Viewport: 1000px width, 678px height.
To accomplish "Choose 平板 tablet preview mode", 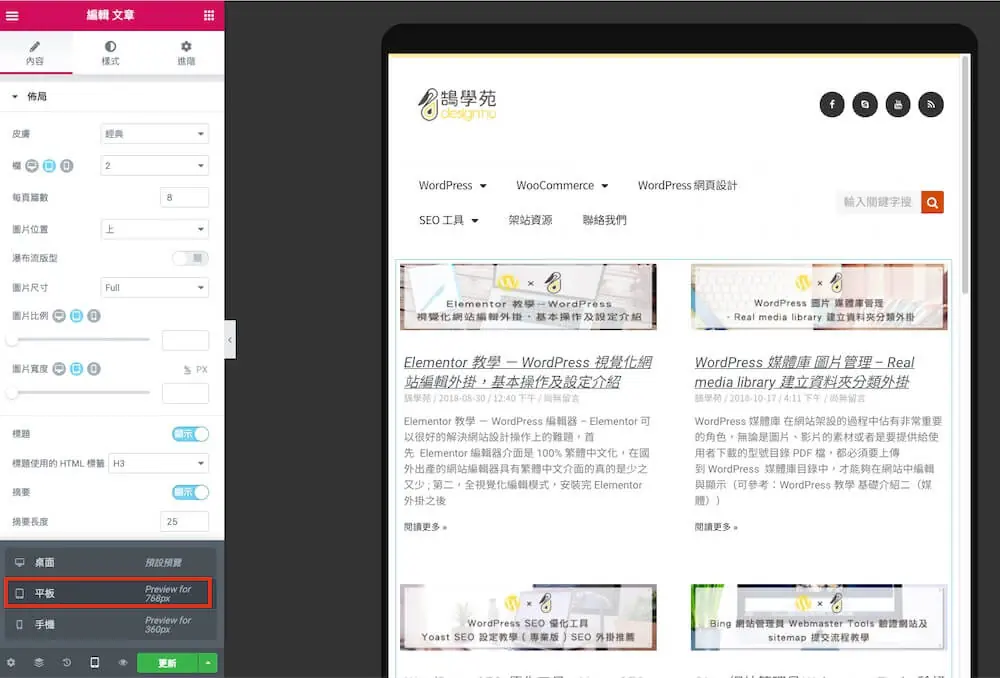I will (x=109, y=593).
